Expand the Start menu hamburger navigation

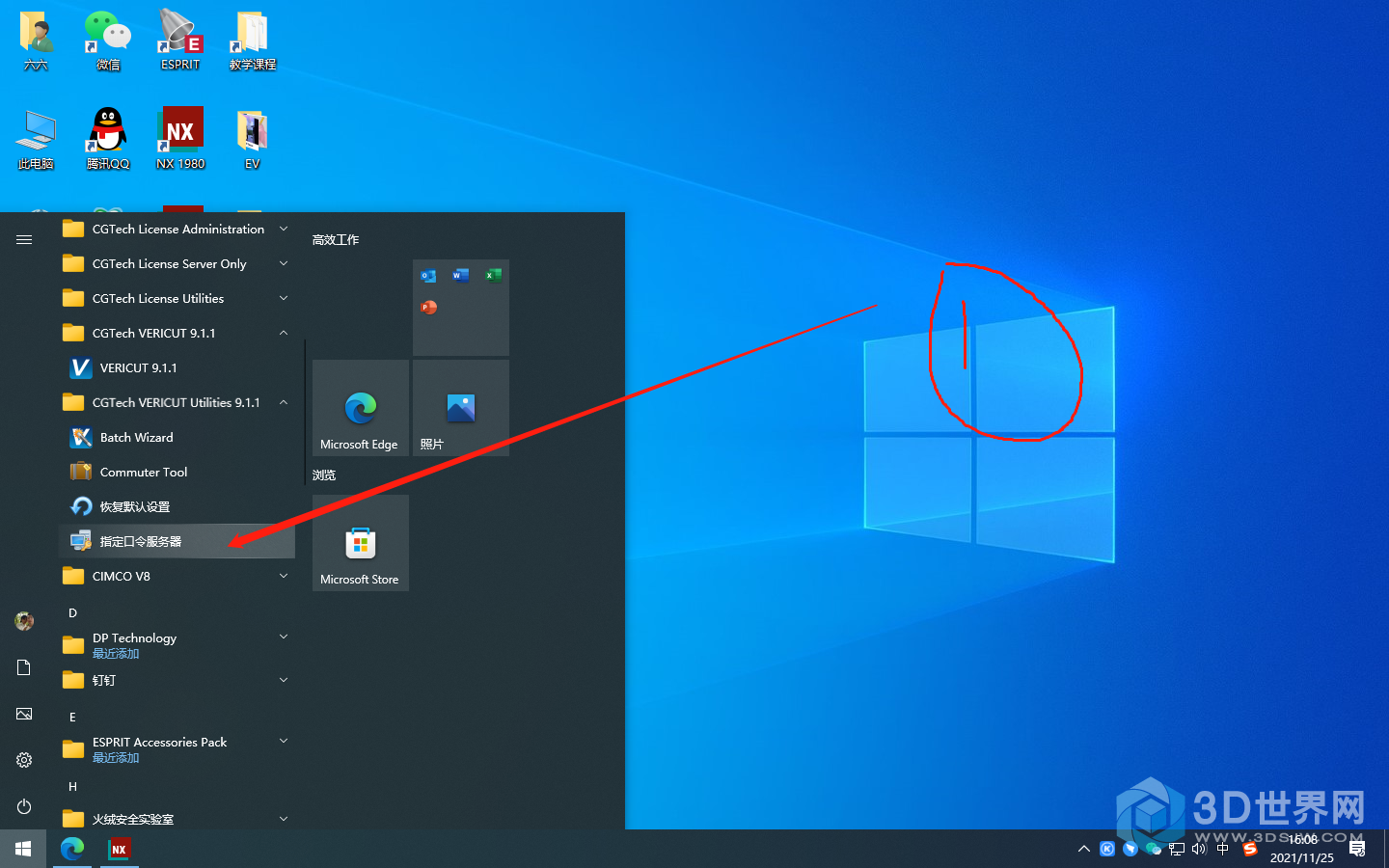tap(24, 239)
